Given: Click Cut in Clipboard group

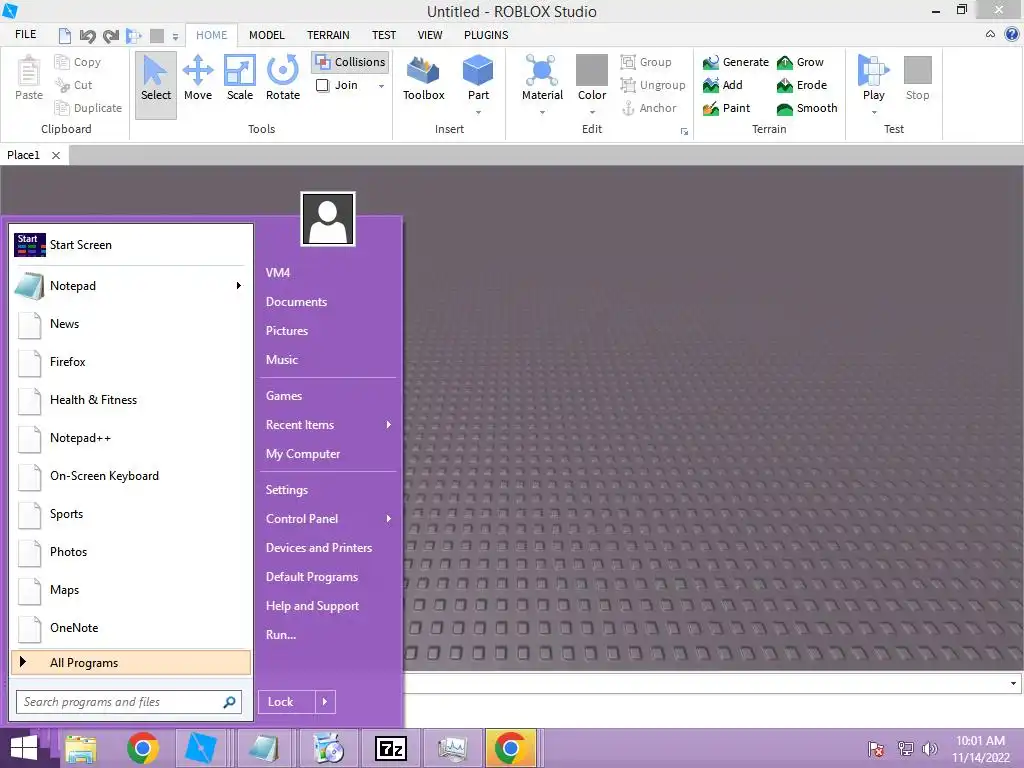Looking at the screenshot, I should click(x=73, y=85).
